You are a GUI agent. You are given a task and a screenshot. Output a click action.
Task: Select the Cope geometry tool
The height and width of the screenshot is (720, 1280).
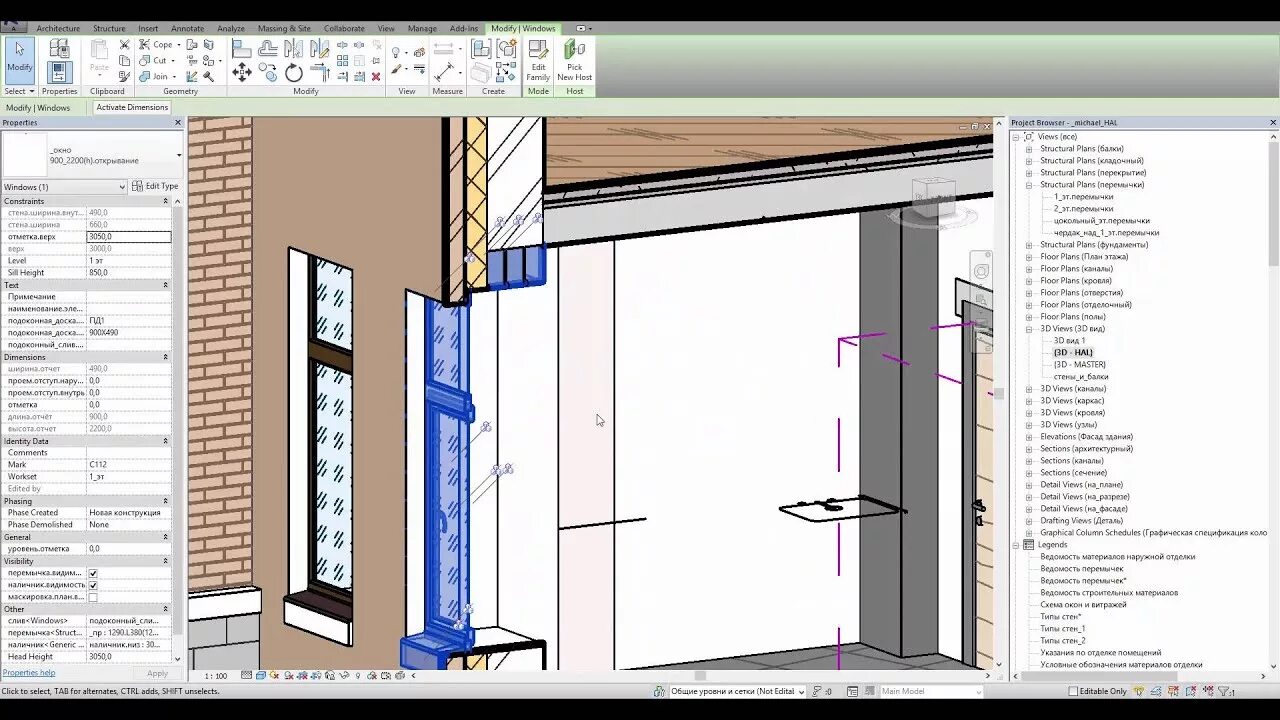pos(157,44)
